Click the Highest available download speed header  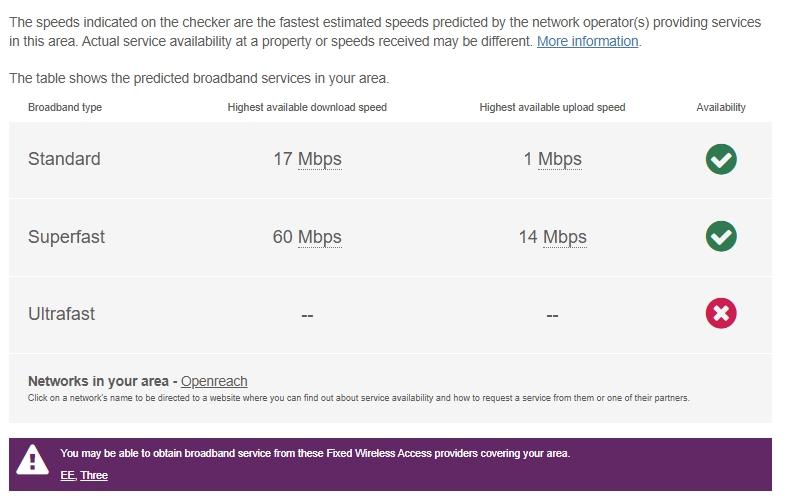coord(307,107)
